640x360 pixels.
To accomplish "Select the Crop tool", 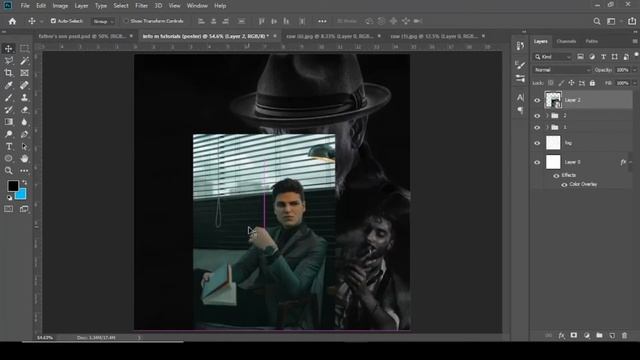I will click(9, 73).
